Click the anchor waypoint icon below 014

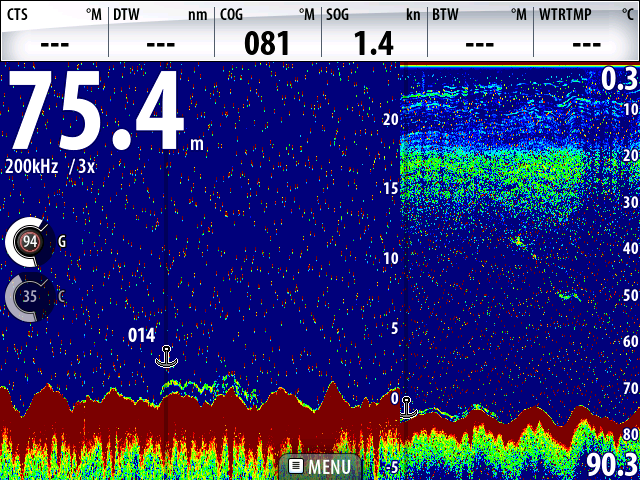tap(168, 356)
